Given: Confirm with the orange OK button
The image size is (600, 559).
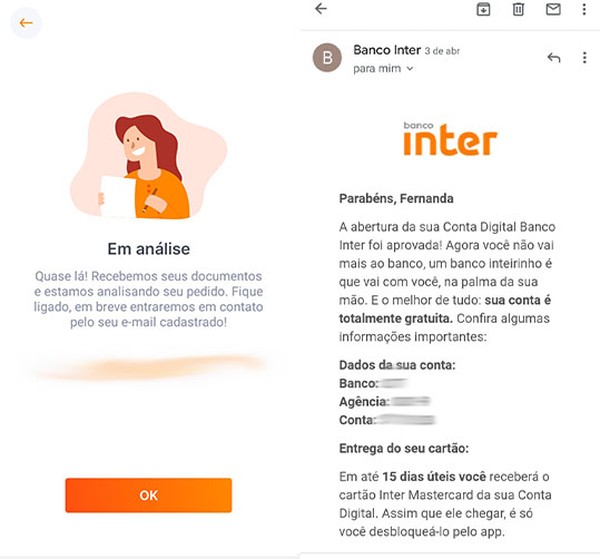Looking at the screenshot, I should (148, 495).
